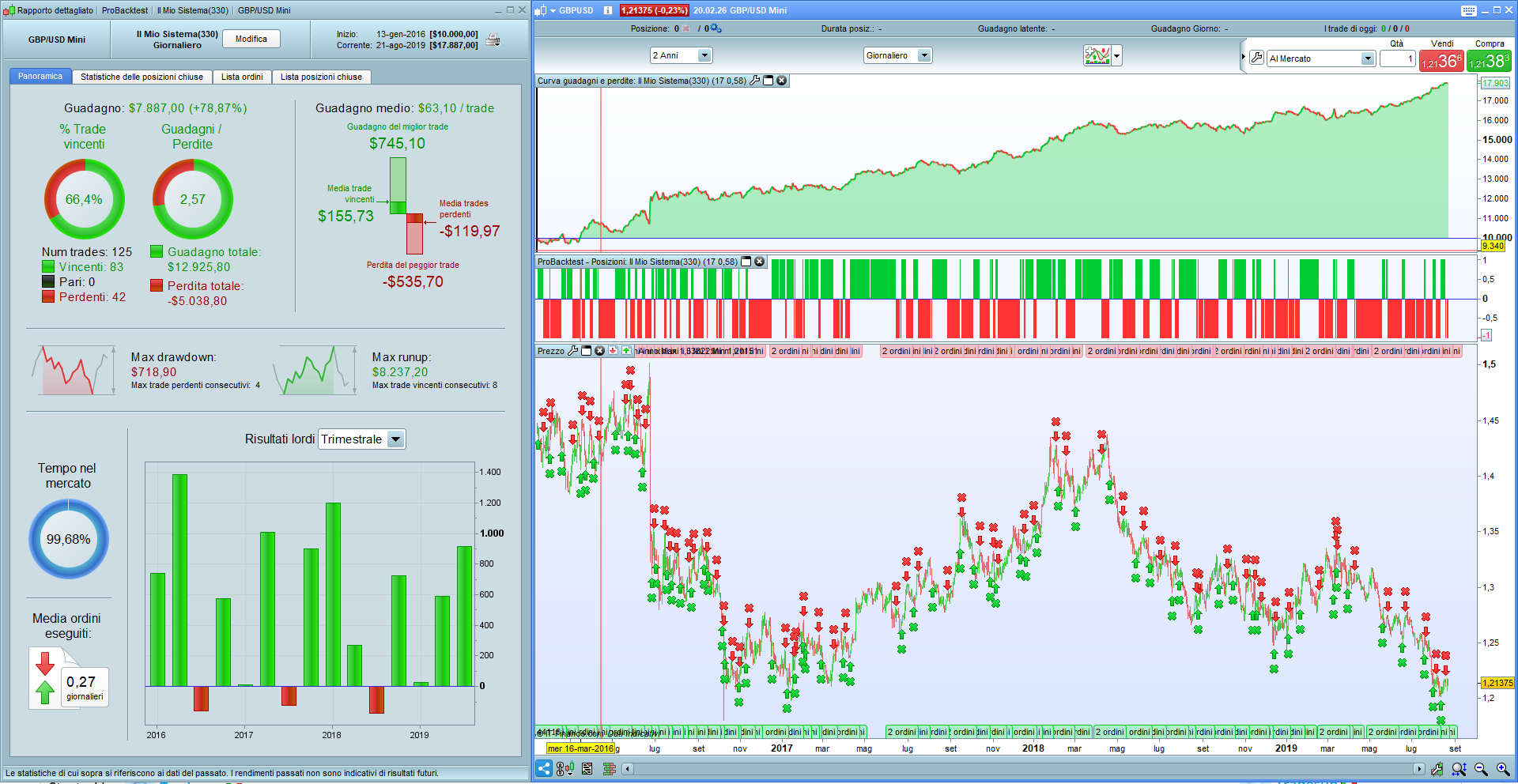1518x784 pixels.
Task: Zoom in the chart with plus magnifier
Action: click(x=1503, y=768)
